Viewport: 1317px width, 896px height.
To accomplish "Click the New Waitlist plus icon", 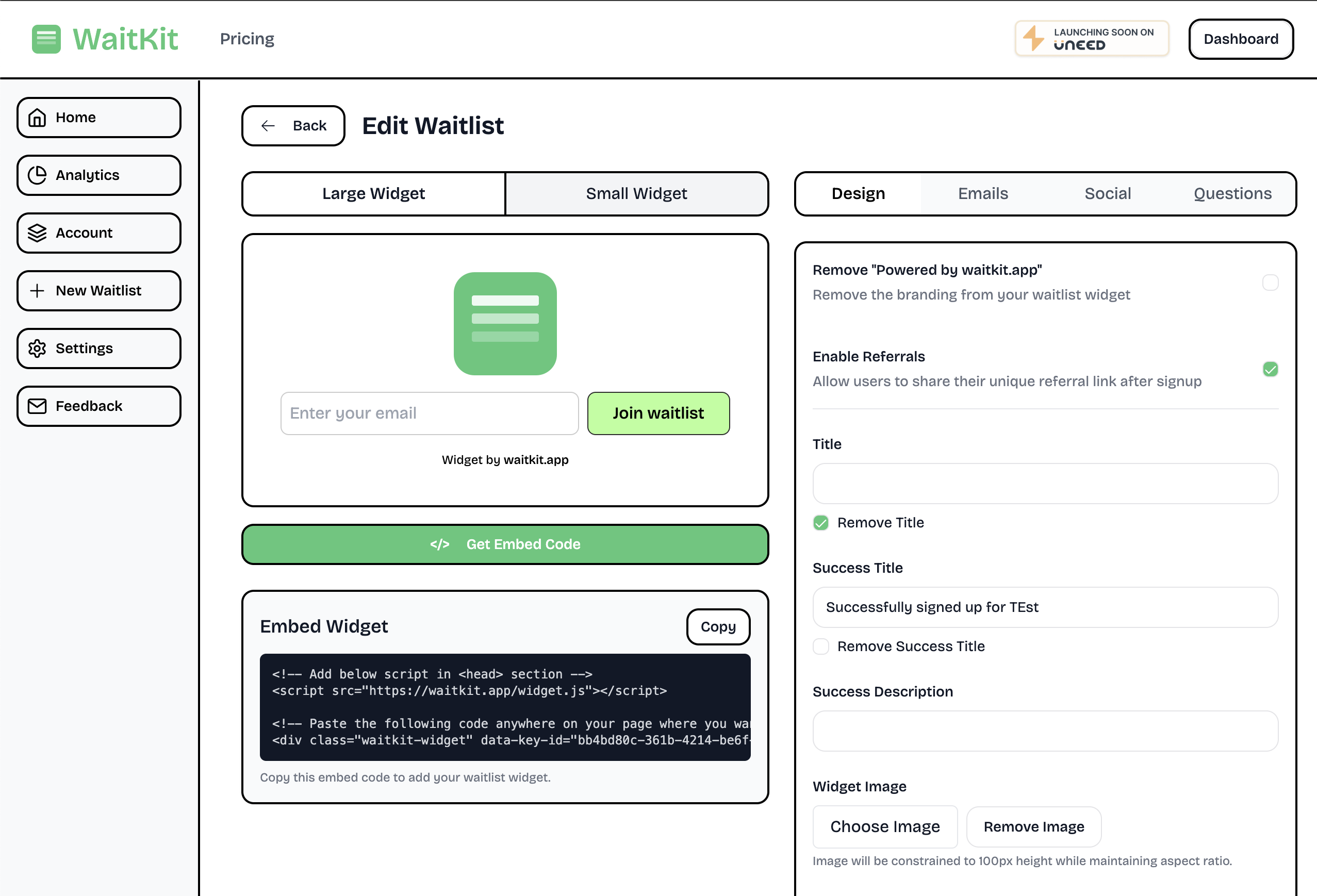I will point(38,291).
